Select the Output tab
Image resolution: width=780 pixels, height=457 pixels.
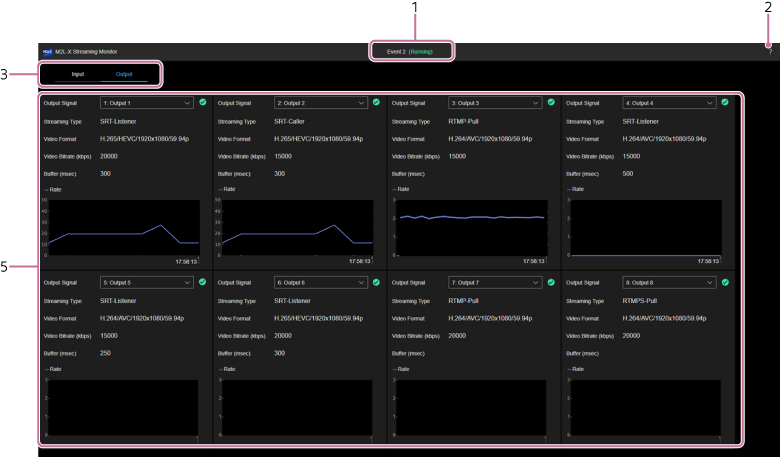point(123,75)
